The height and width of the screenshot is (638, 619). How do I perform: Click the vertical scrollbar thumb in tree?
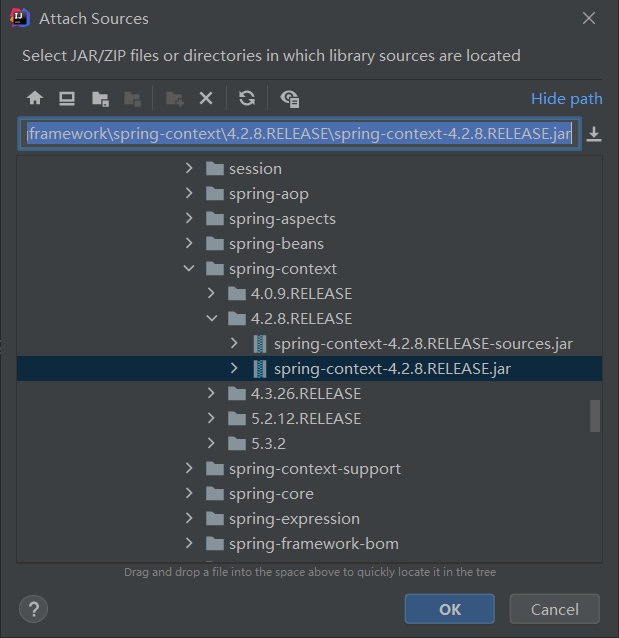(595, 416)
